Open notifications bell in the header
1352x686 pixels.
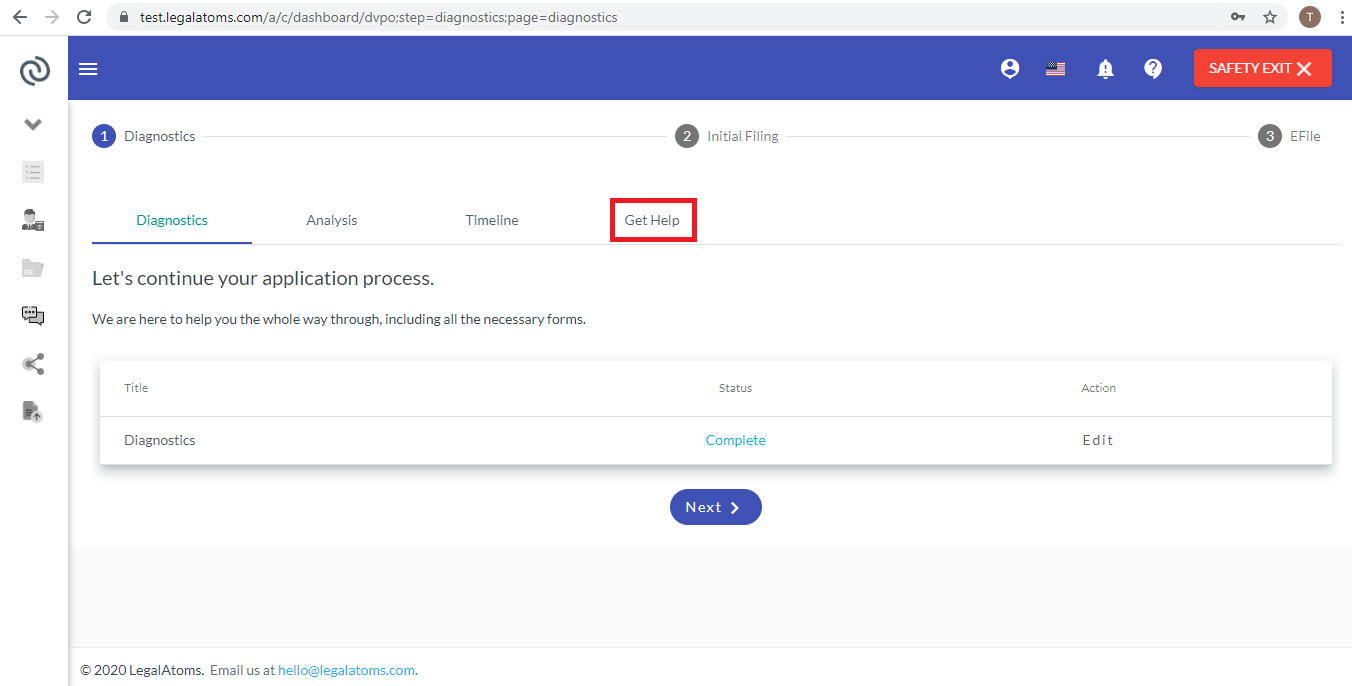tap(1105, 69)
